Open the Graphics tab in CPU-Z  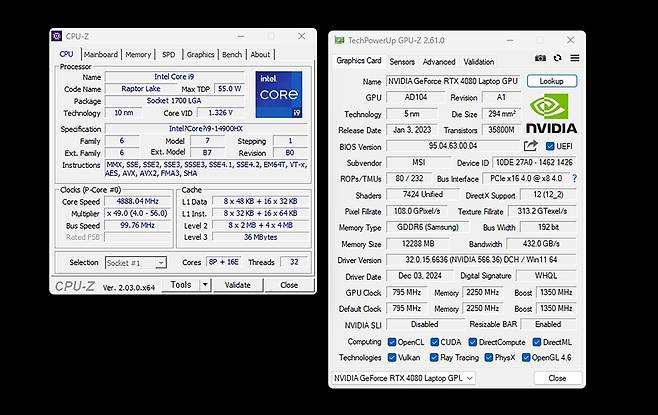[x=200, y=55]
